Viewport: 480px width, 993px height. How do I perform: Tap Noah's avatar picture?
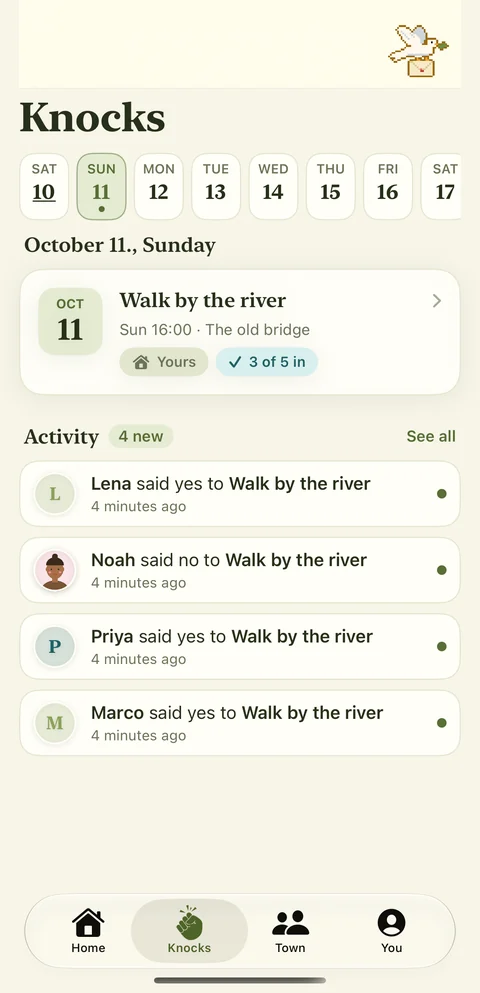(x=54, y=570)
